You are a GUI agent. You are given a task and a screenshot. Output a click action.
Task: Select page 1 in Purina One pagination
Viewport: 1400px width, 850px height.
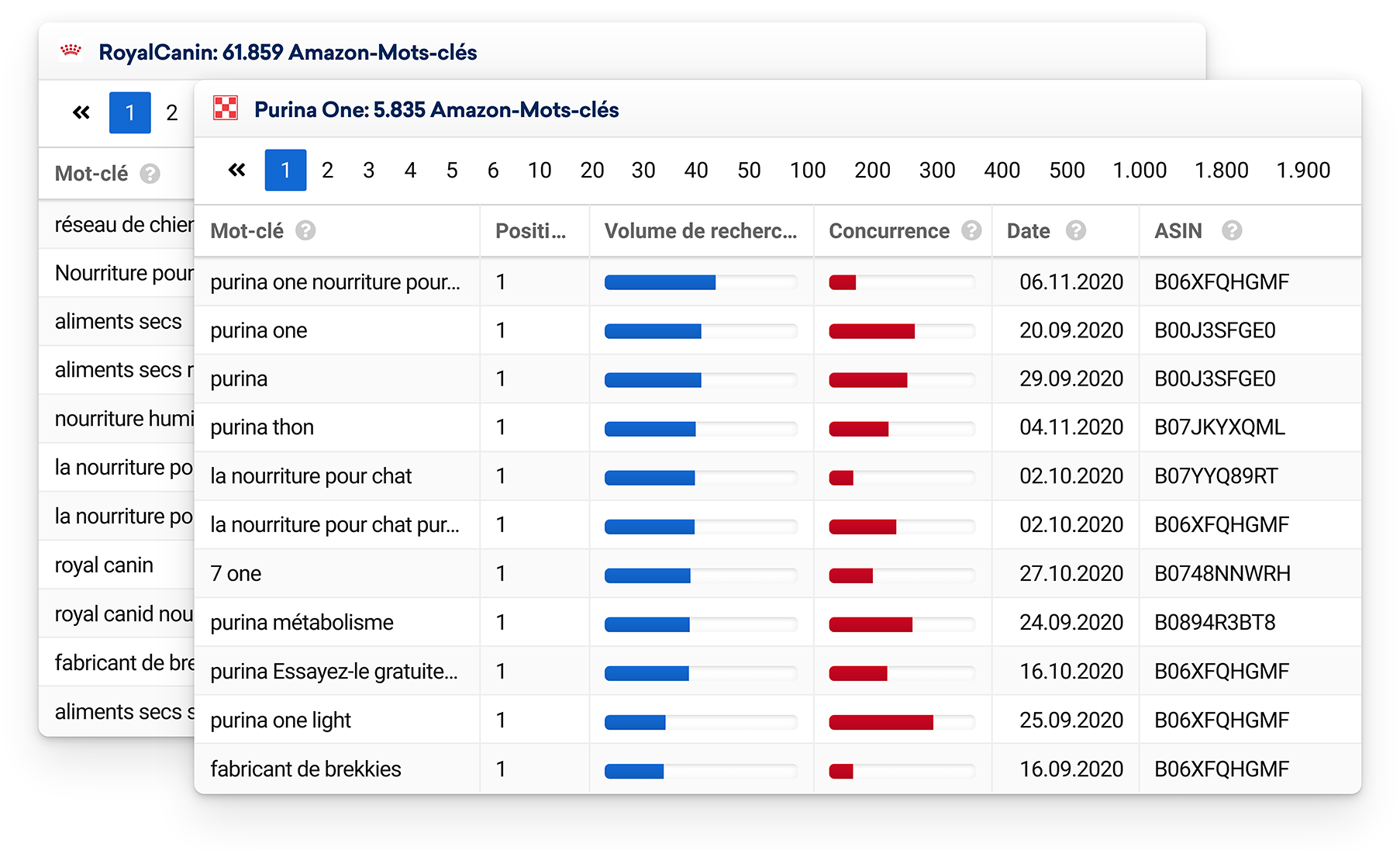[285, 170]
